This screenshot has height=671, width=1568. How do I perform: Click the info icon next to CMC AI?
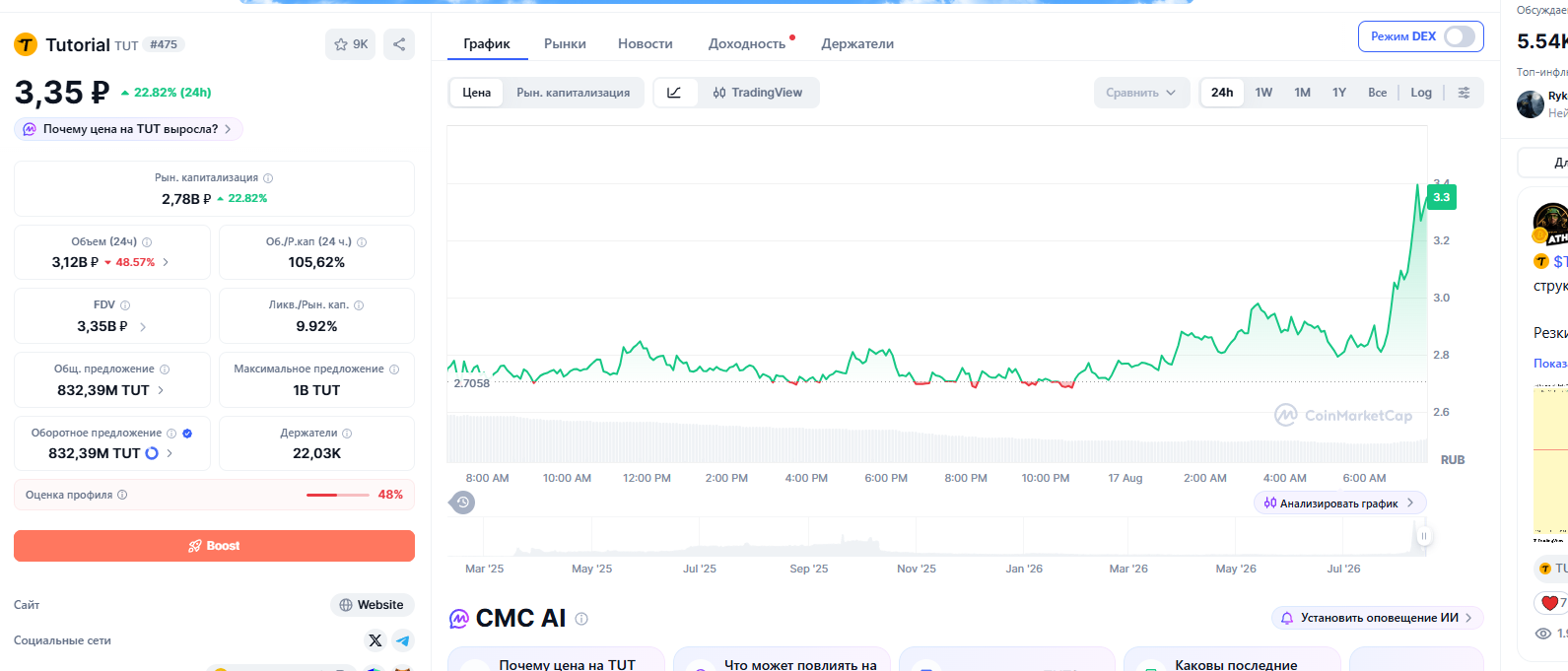pyautogui.click(x=581, y=619)
